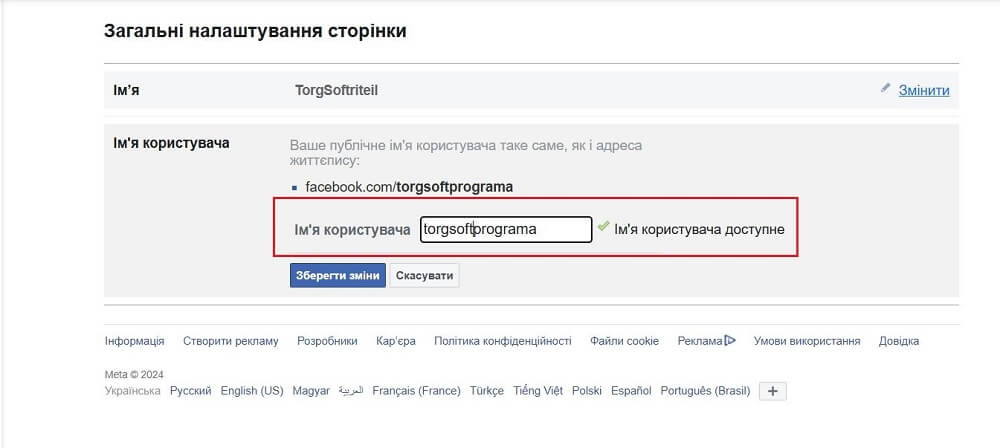
Task: Click the pencil icon beside Змінити
Action: 885,89
